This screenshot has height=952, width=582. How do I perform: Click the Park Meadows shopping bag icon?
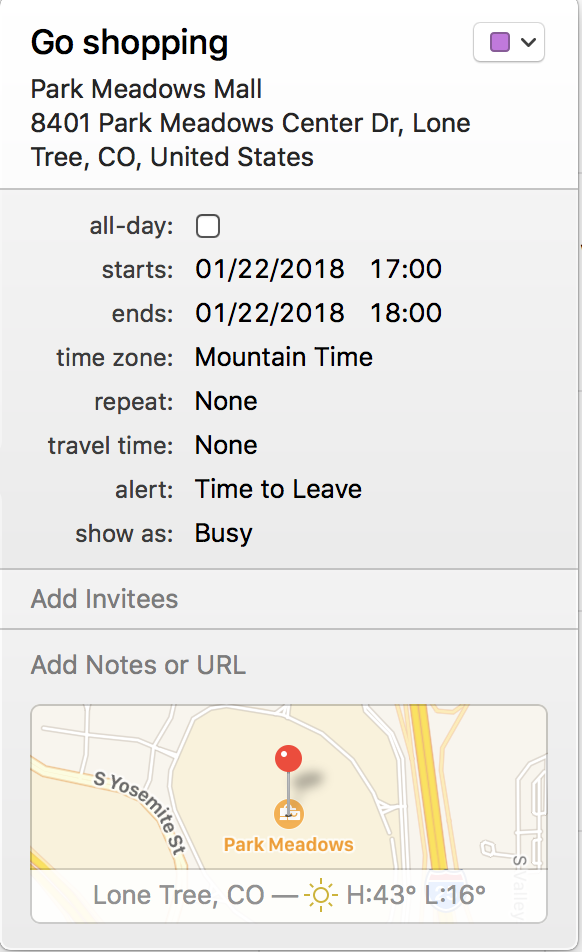coord(289,814)
